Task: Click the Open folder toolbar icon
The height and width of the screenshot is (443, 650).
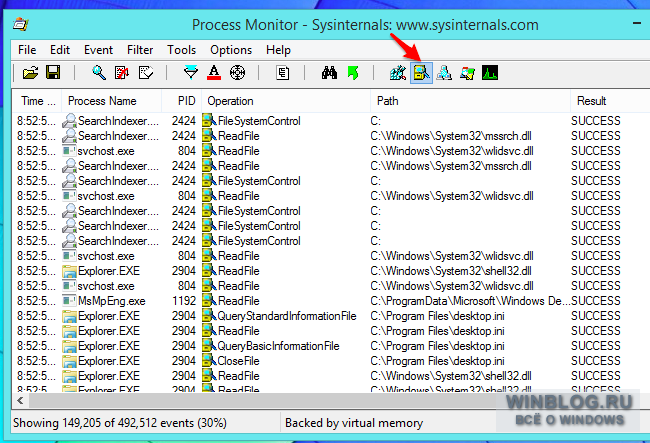Action: coord(31,73)
